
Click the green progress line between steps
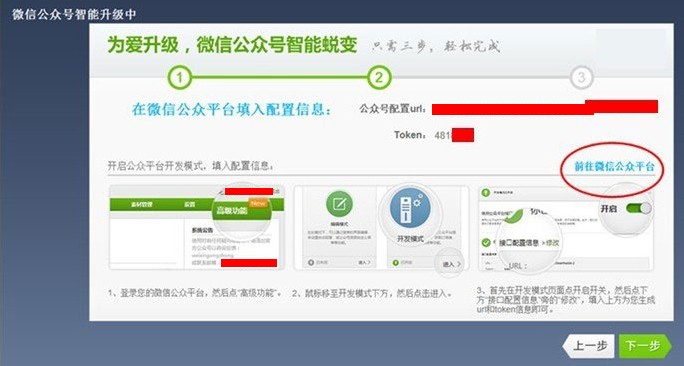click(279, 78)
